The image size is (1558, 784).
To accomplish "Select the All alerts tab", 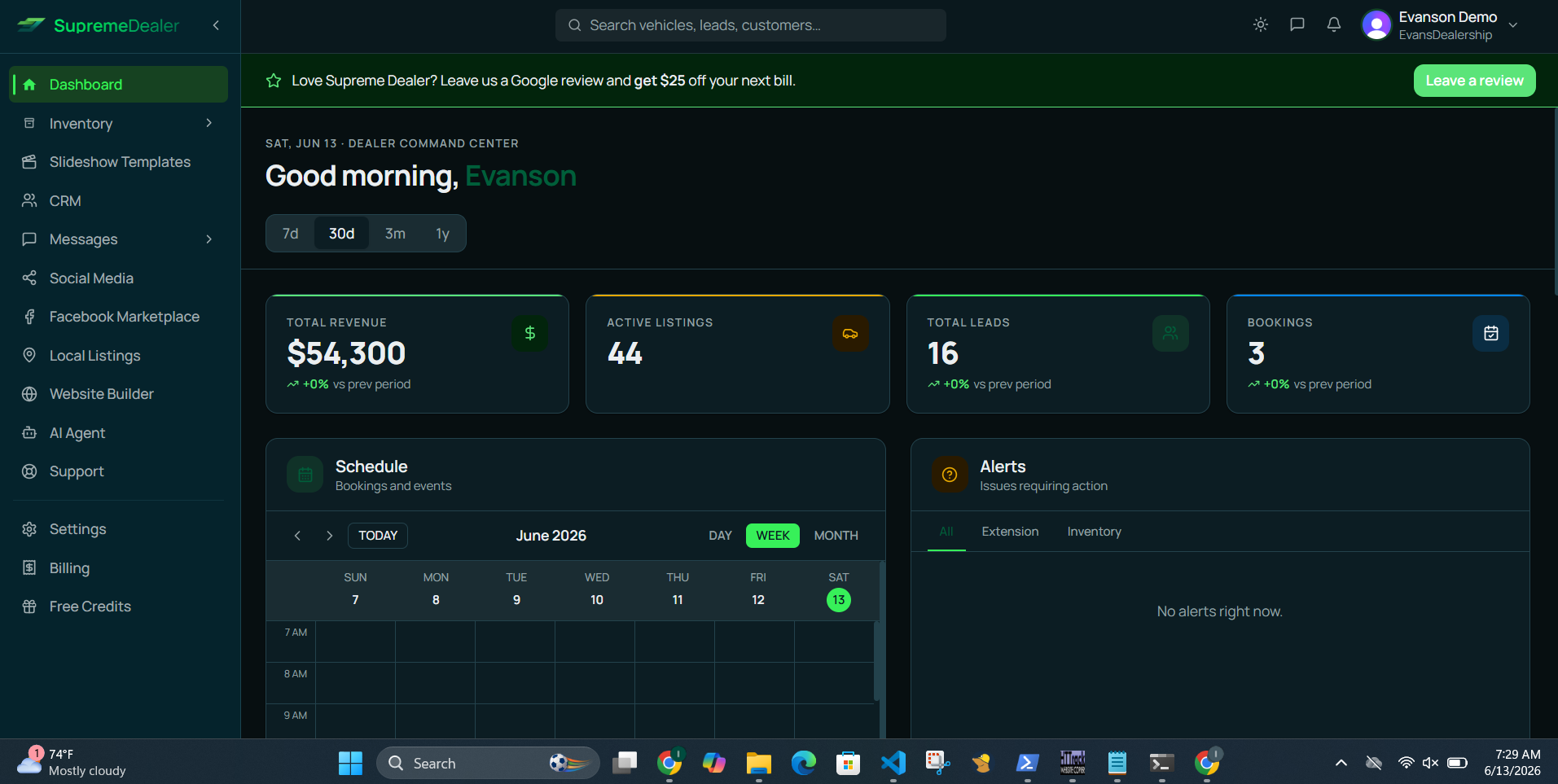I will (x=946, y=532).
